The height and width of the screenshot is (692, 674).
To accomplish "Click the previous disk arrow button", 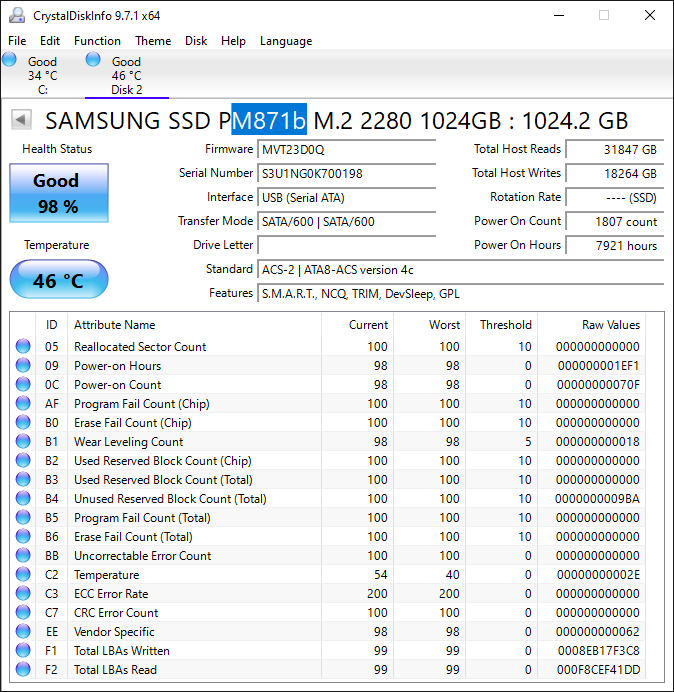I will click(21, 120).
